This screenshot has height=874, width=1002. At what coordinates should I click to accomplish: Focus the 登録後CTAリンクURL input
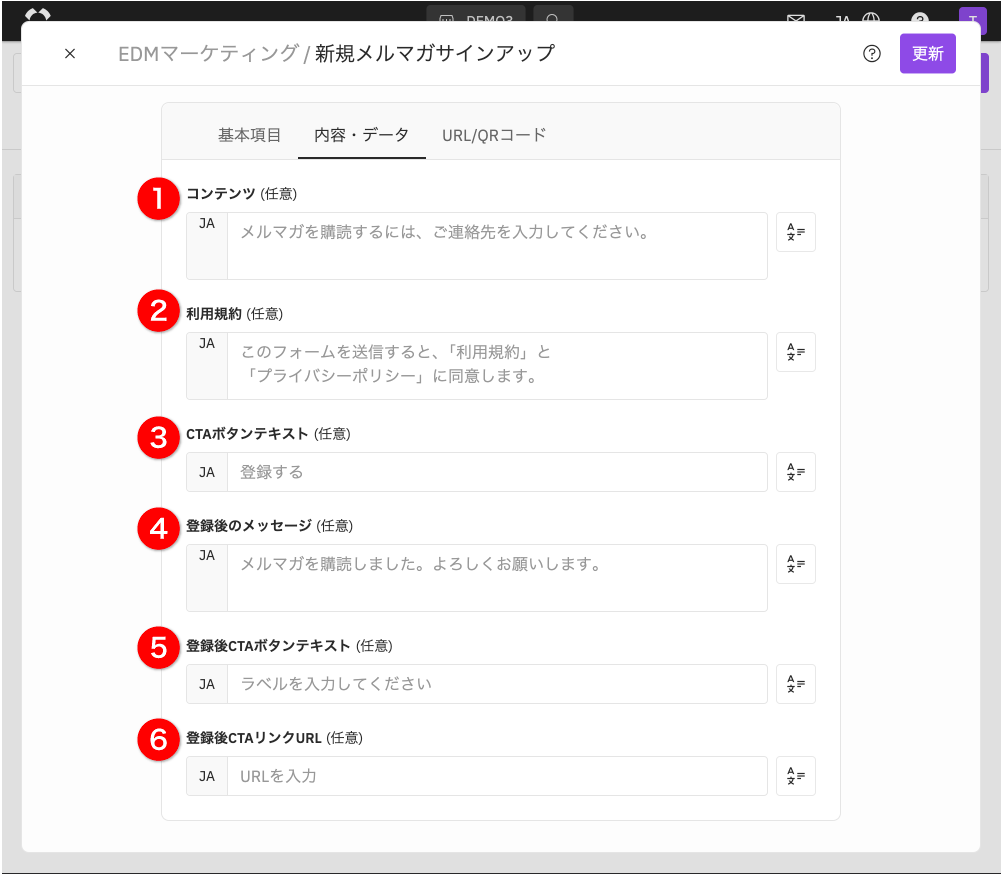(x=497, y=776)
